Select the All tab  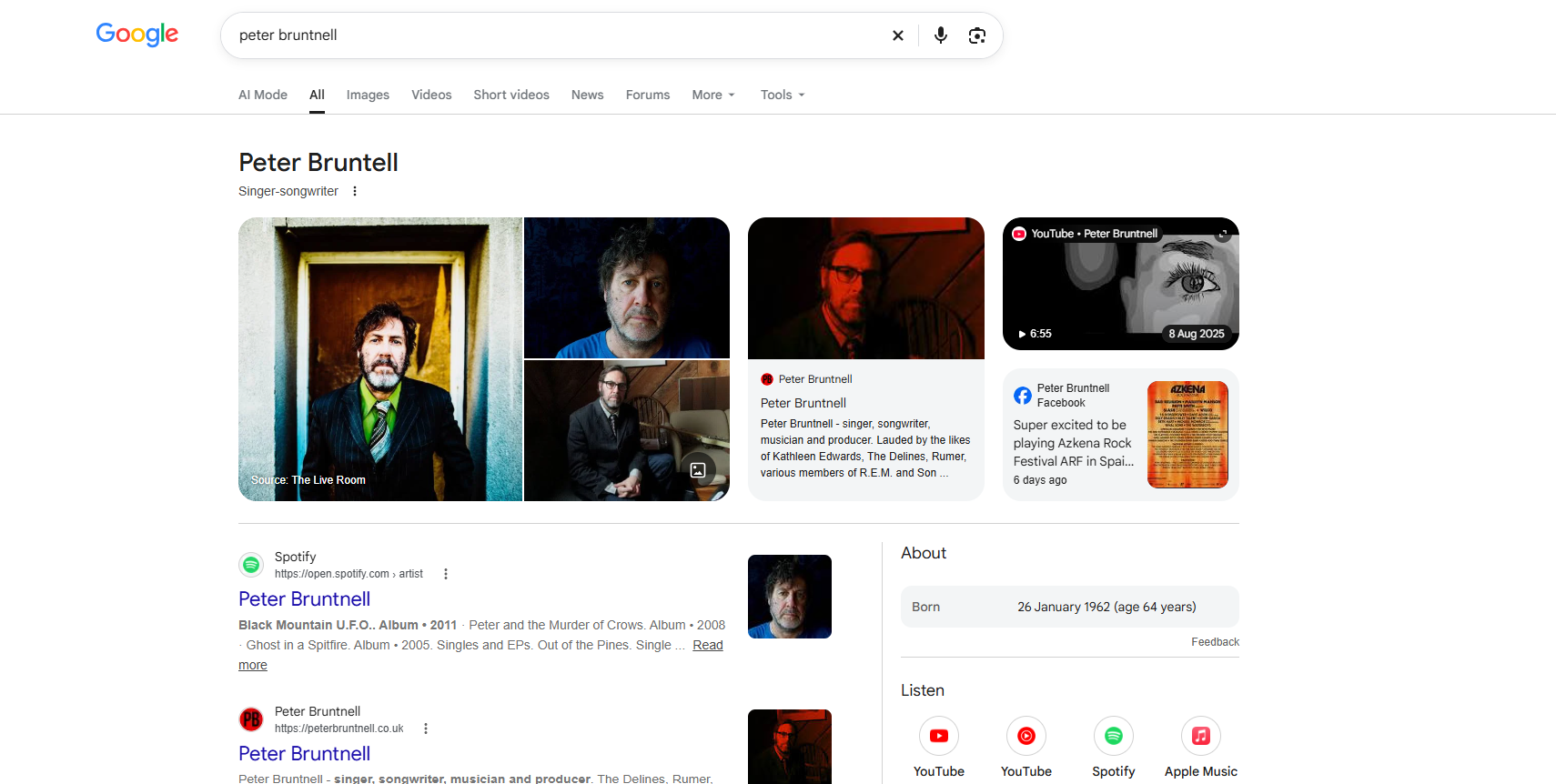click(x=317, y=95)
